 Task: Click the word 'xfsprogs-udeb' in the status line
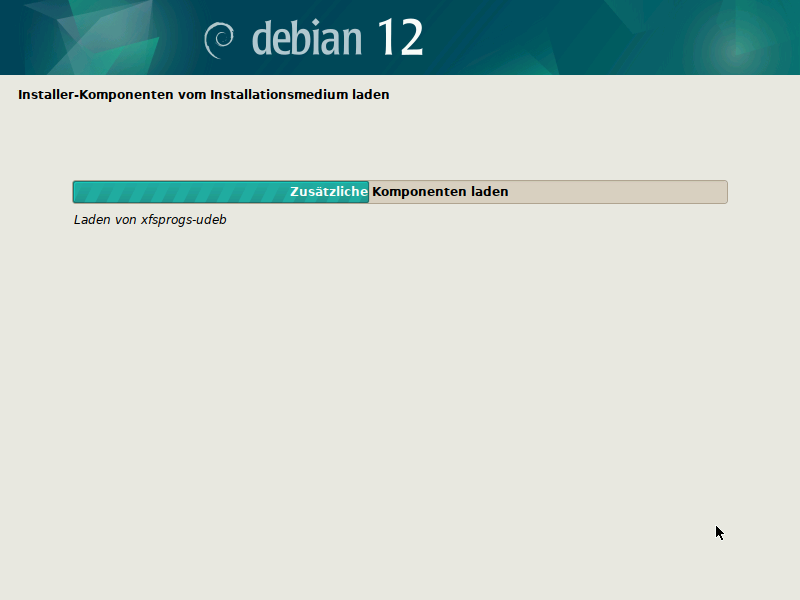[181, 219]
